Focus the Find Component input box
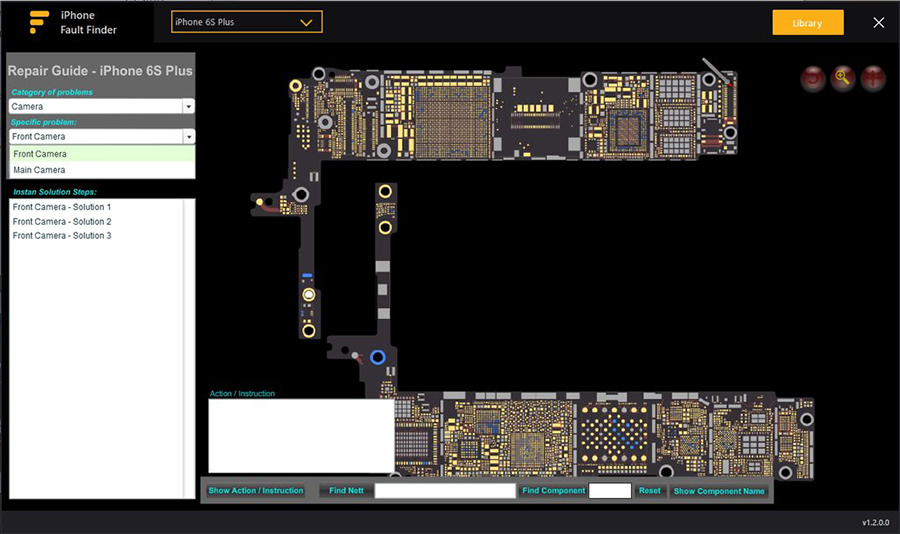 (610, 491)
